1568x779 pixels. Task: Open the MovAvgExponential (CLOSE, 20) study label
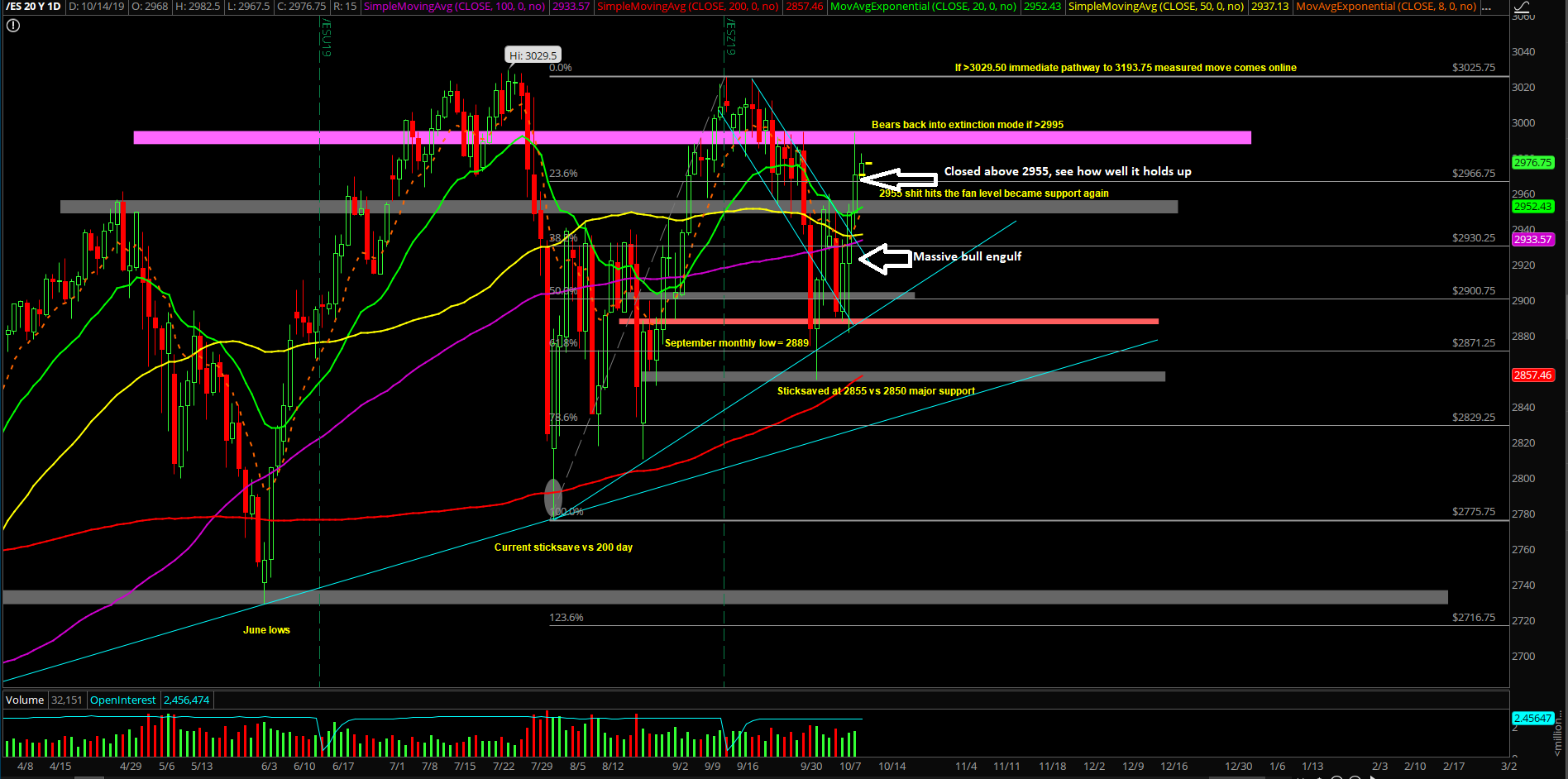pos(923,7)
